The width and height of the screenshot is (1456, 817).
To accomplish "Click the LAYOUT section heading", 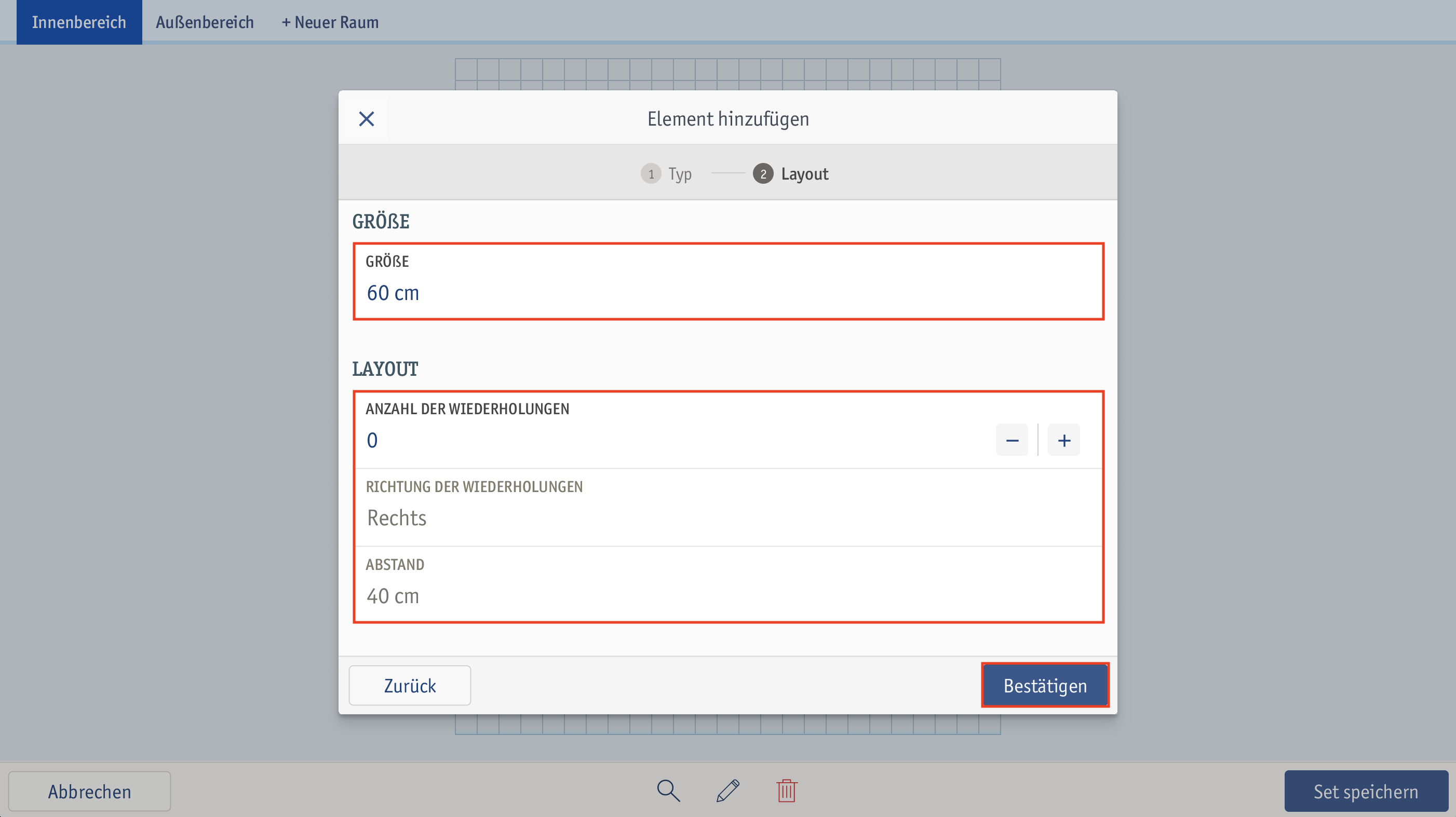I will (385, 369).
